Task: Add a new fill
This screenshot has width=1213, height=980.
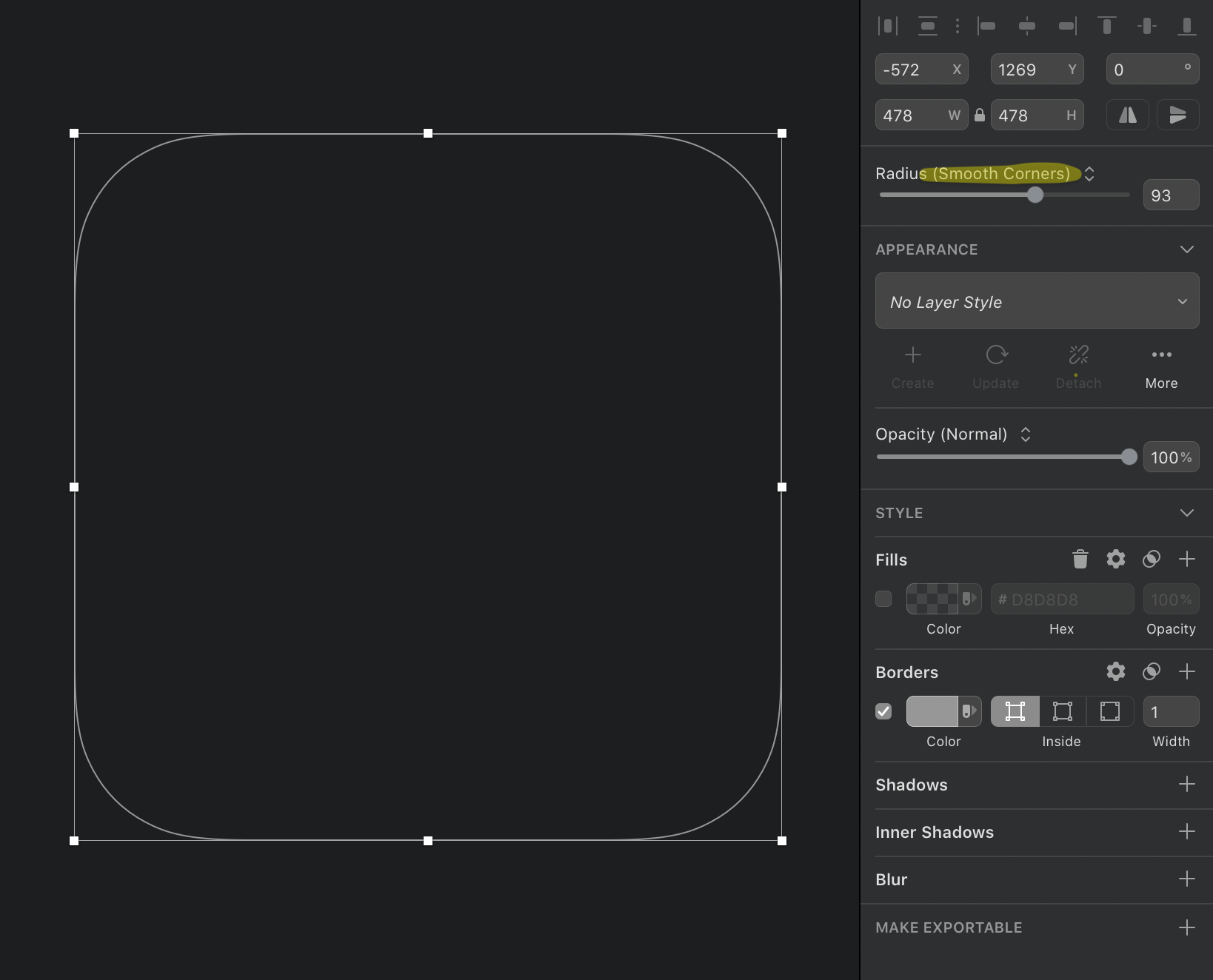Action: pos(1187,559)
